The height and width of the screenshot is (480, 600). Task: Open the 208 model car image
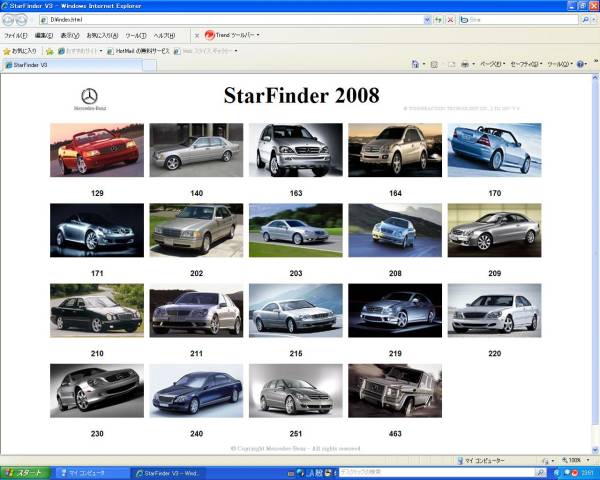click(x=395, y=230)
